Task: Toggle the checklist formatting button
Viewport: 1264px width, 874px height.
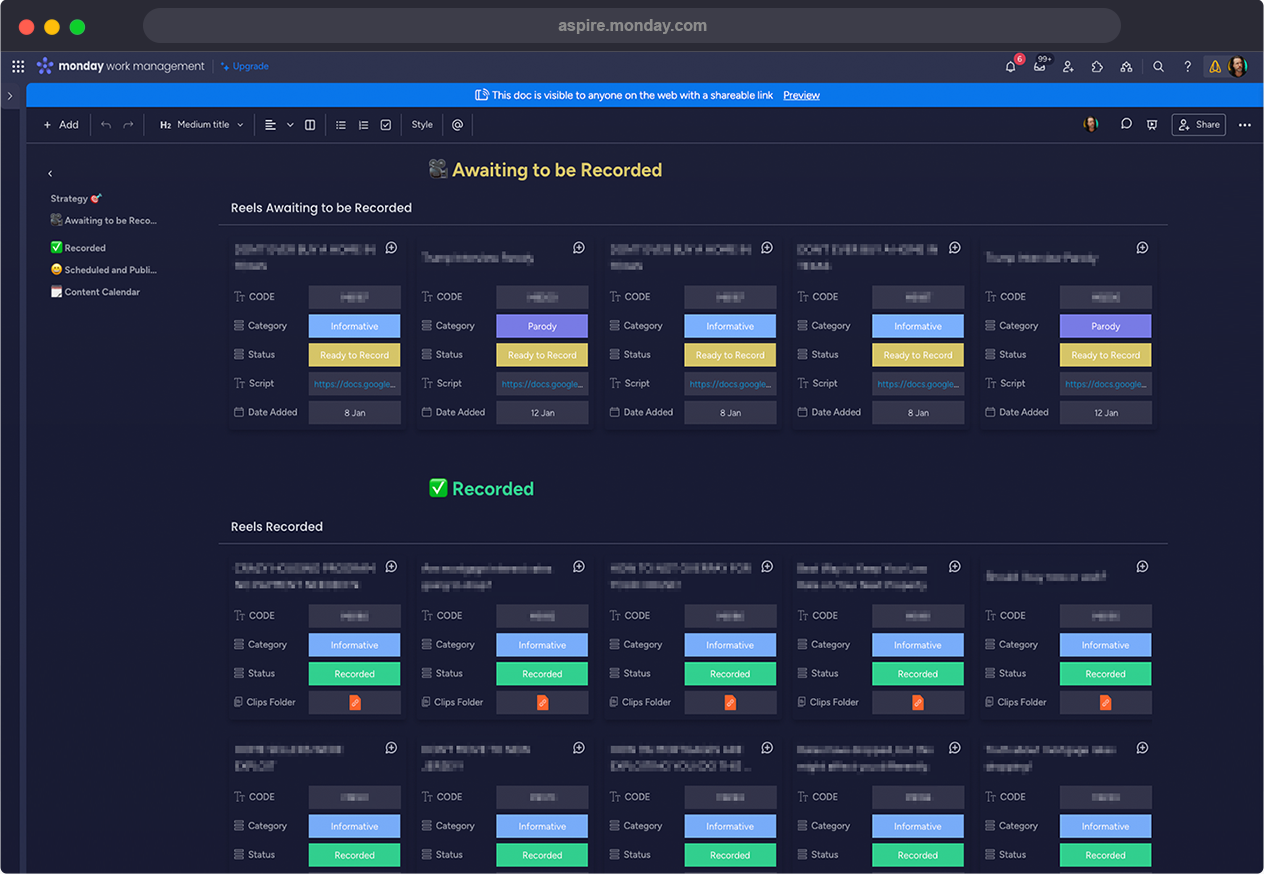Action: point(386,125)
